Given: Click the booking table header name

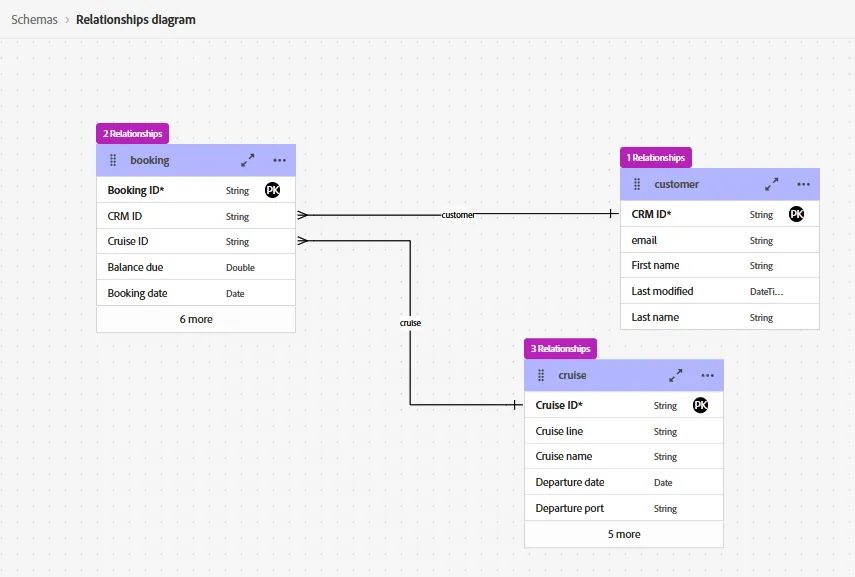Looking at the screenshot, I should pyautogui.click(x=149, y=160).
